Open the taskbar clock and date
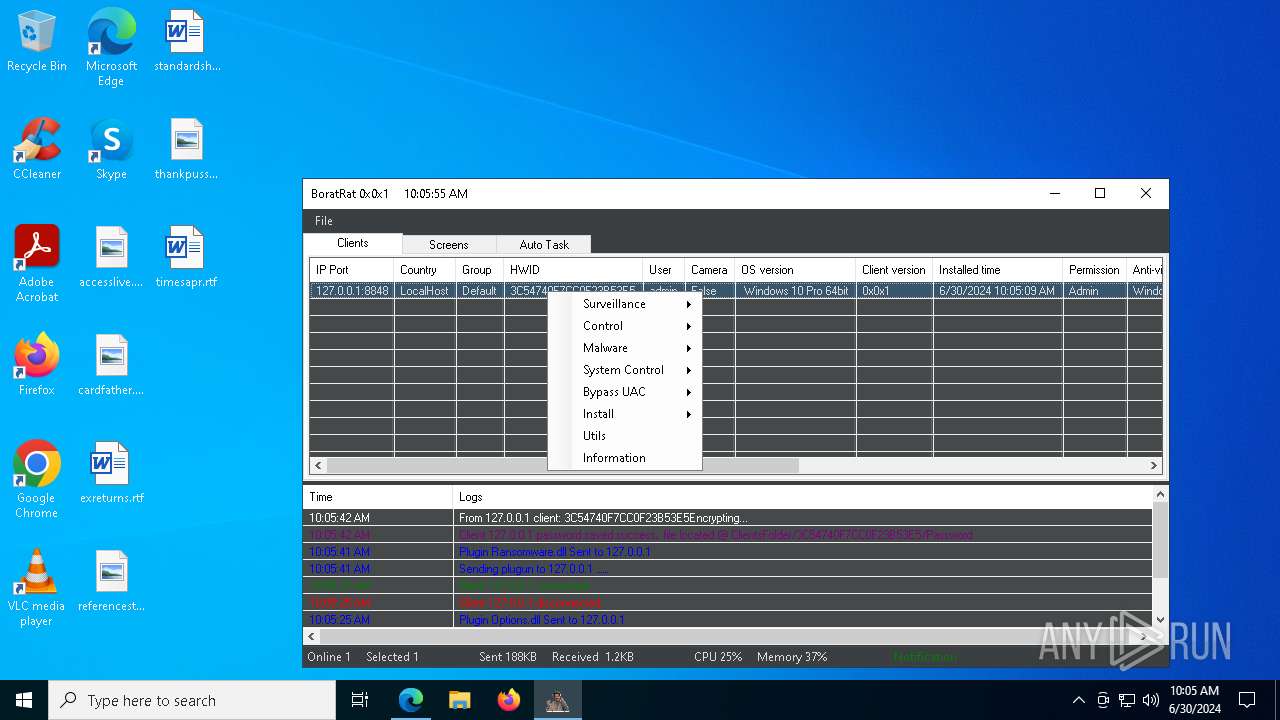The width and height of the screenshot is (1280, 720). (1194, 700)
